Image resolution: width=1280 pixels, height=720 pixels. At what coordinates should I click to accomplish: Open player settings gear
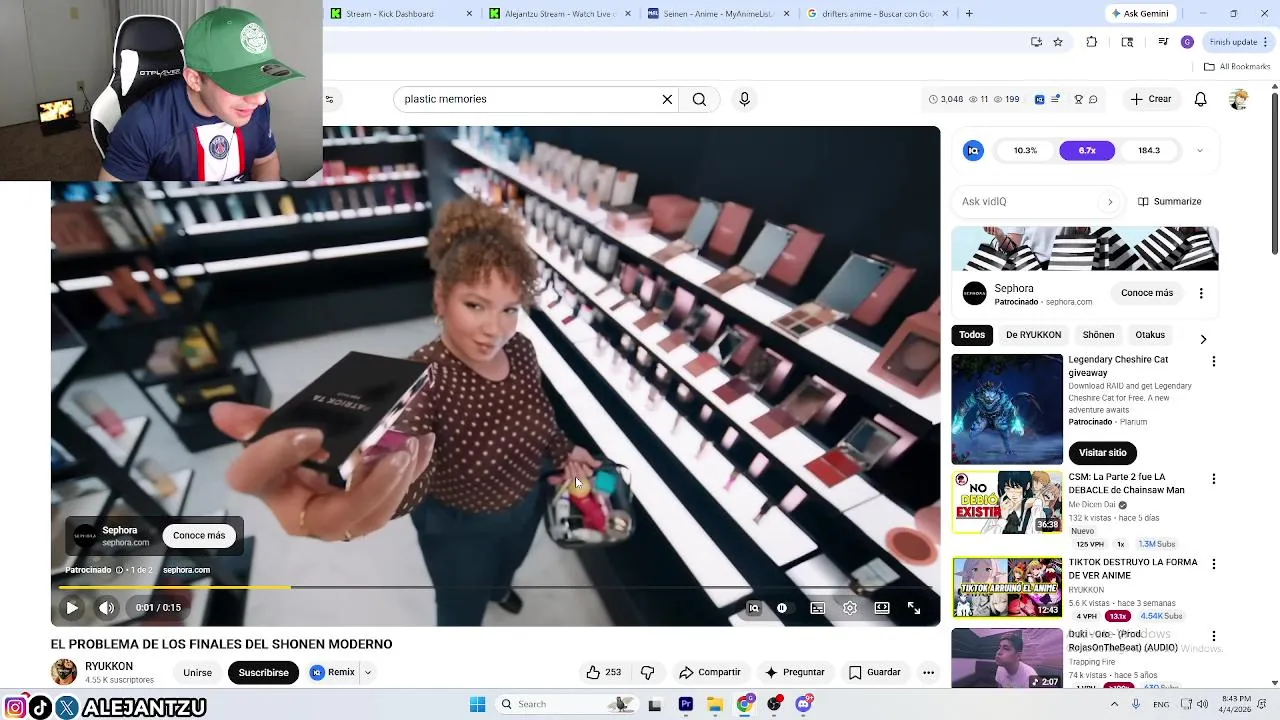click(x=850, y=608)
